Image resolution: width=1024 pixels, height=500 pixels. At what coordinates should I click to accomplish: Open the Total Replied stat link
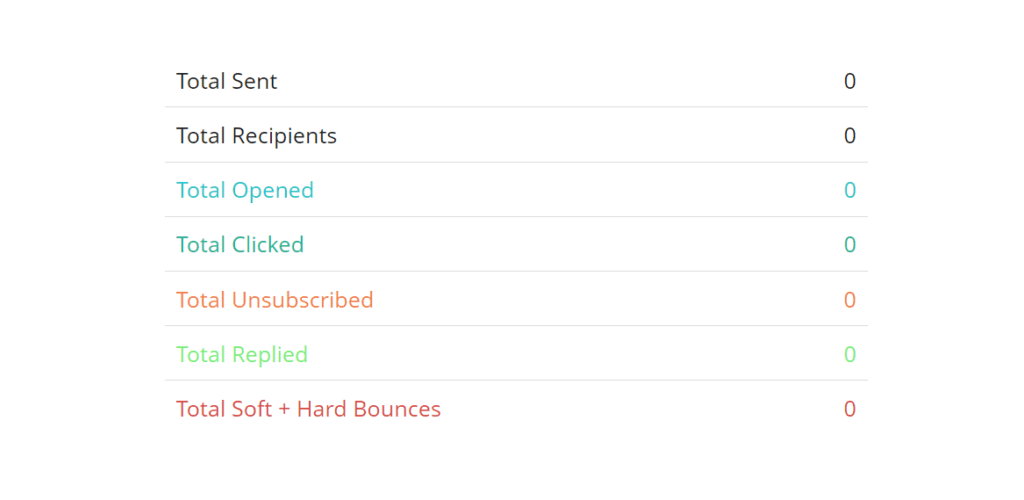(241, 354)
